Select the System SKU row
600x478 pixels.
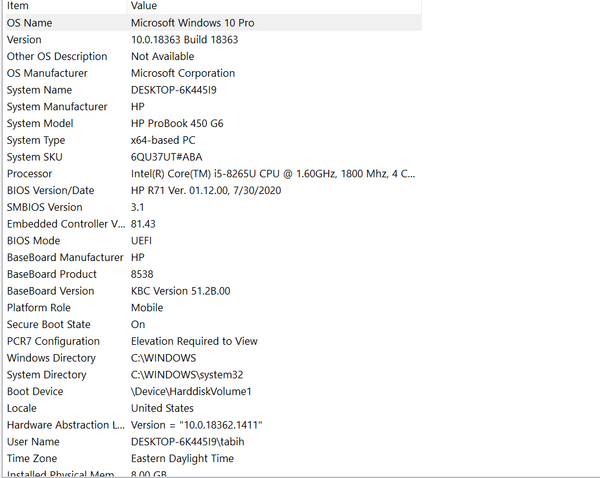tap(213, 157)
